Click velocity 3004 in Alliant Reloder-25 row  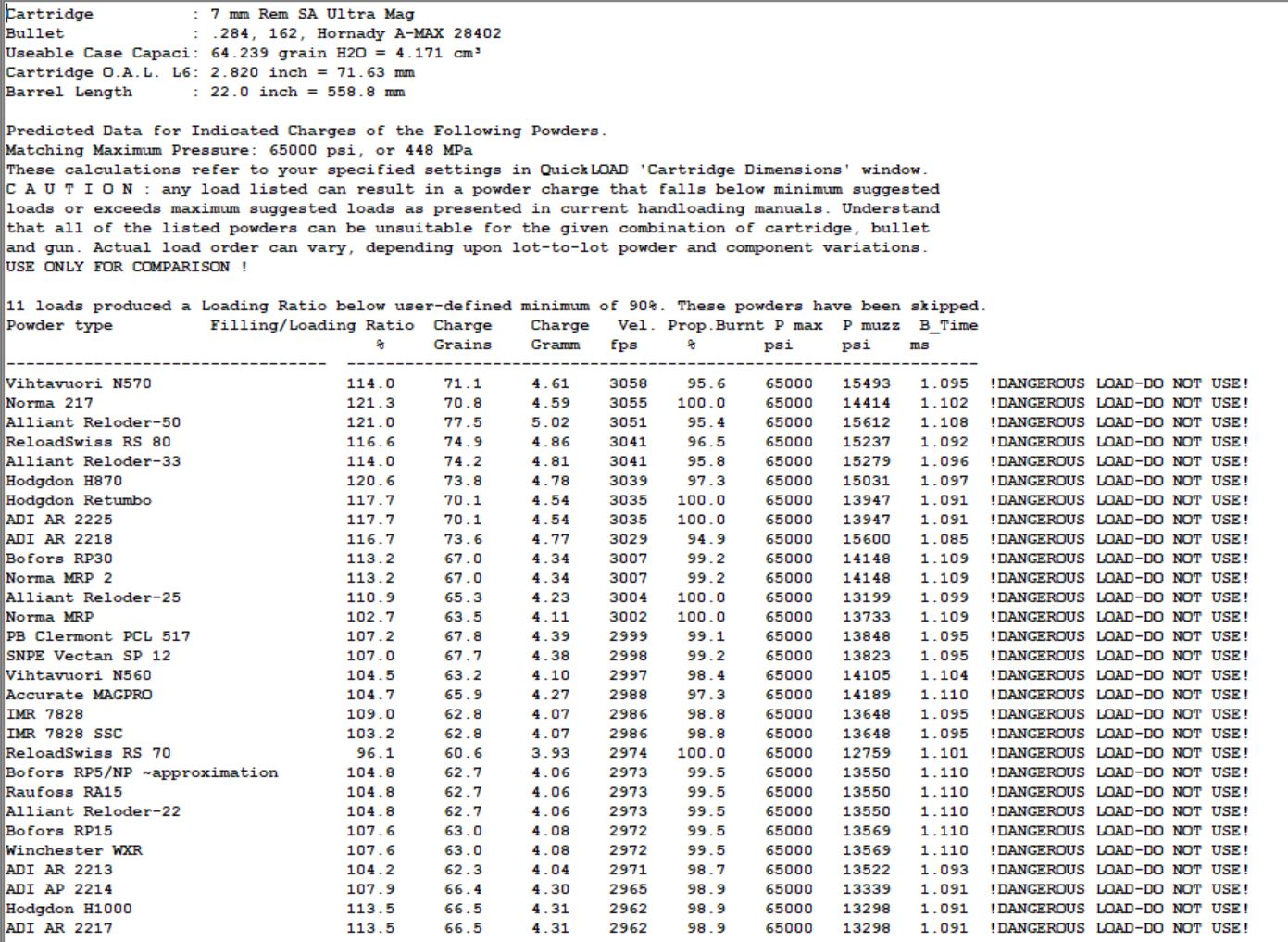click(628, 597)
